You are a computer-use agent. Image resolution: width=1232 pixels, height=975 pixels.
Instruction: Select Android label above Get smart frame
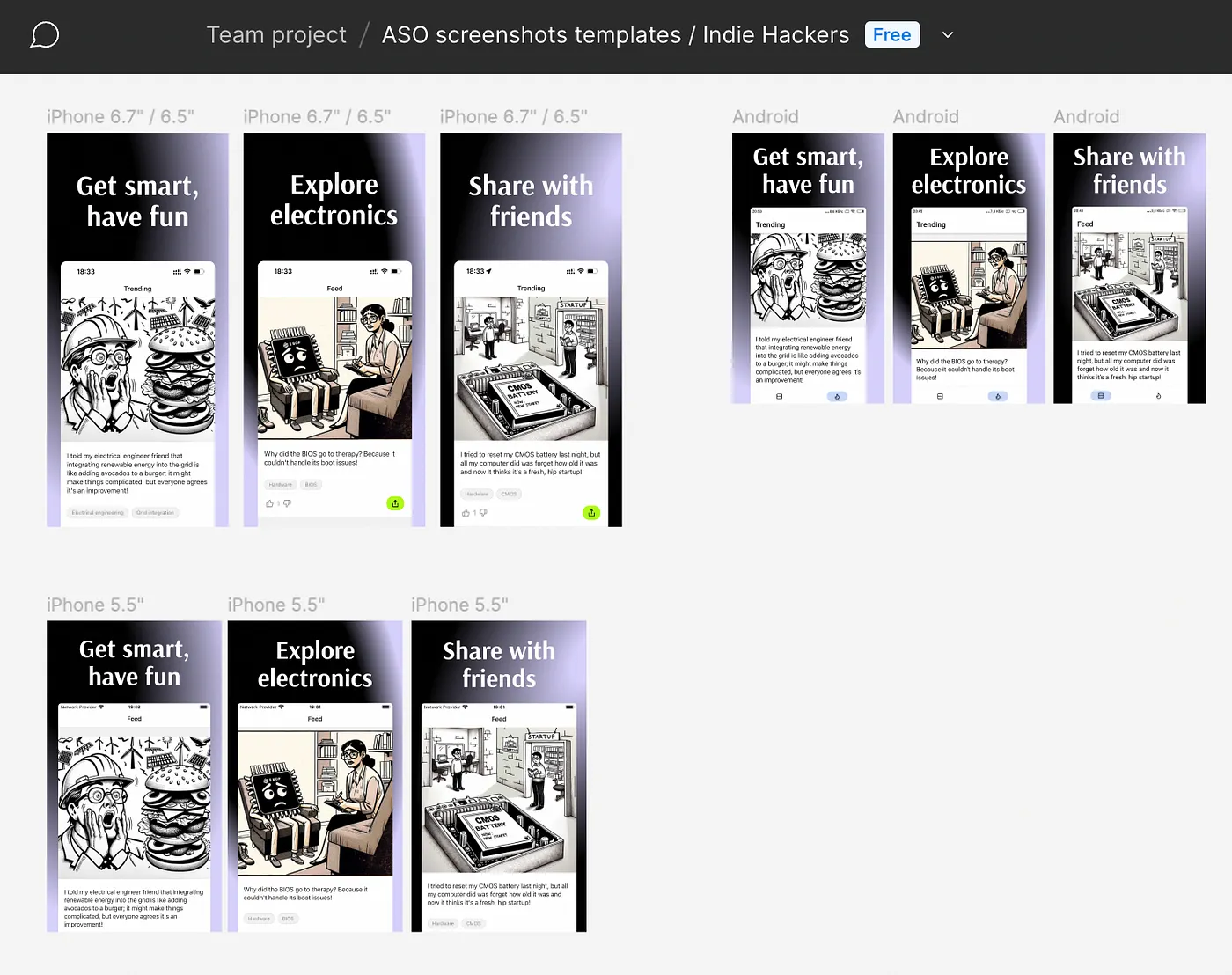(766, 117)
